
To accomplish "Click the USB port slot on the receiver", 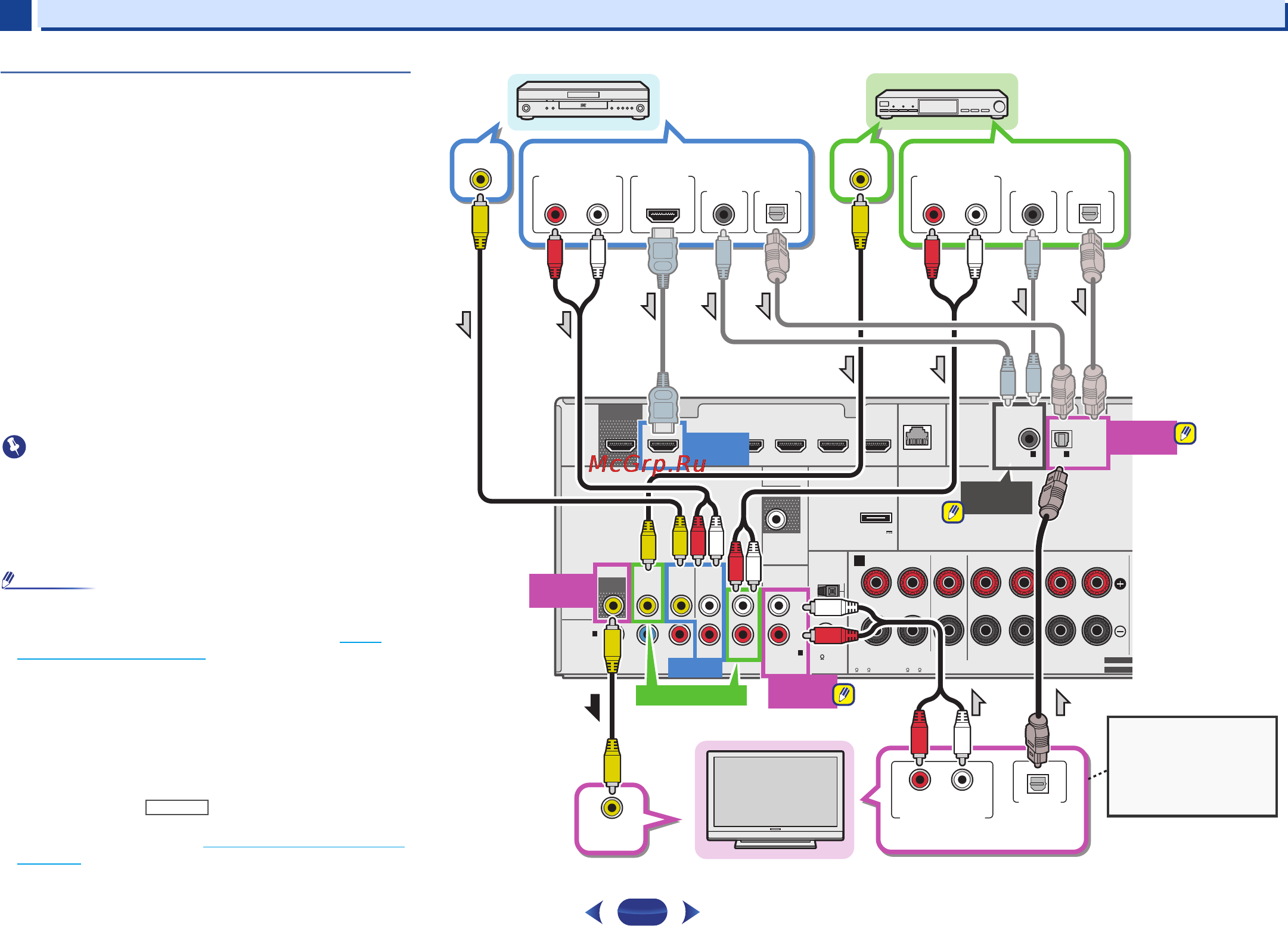I will (x=876, y=518).
